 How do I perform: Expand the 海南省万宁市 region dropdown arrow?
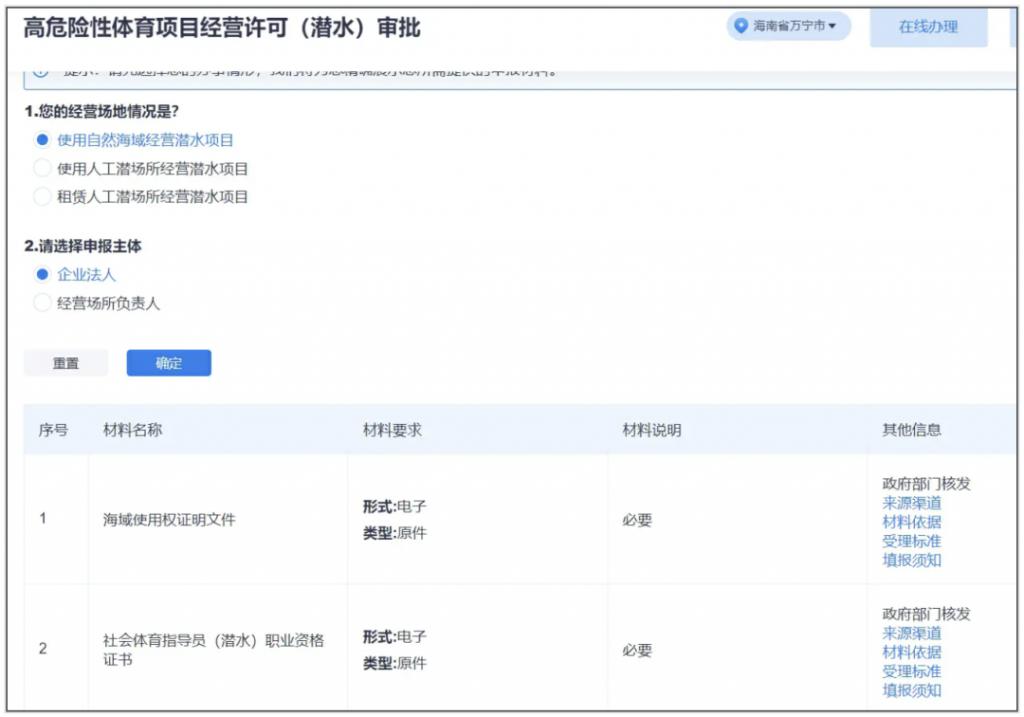(832, 26)
